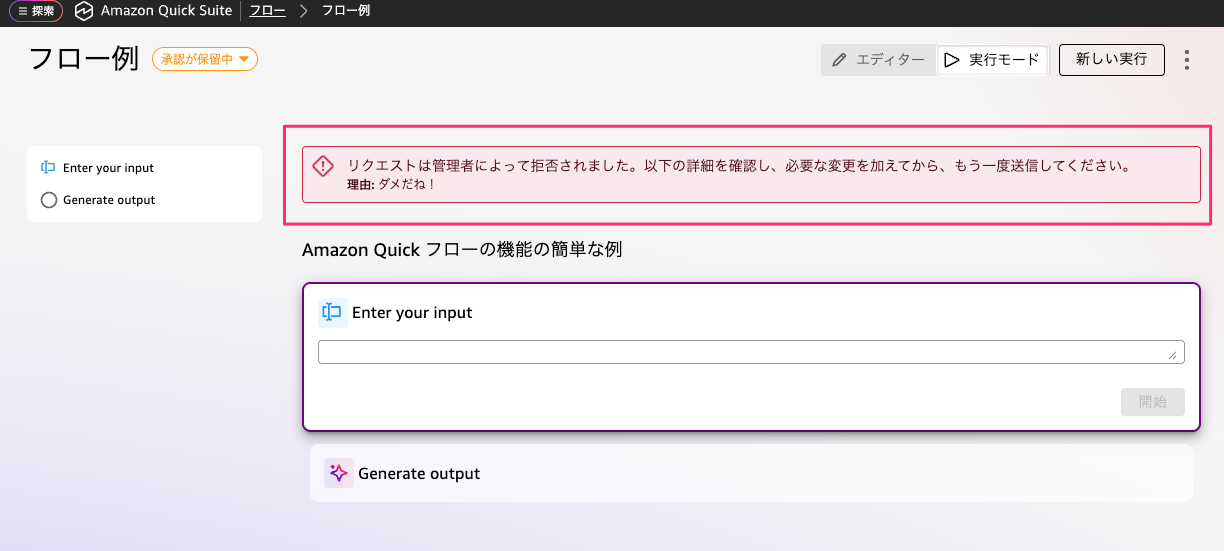Click the circle status icon beside Generate output
Screen dimensions: 1224x551
point(48,200)
